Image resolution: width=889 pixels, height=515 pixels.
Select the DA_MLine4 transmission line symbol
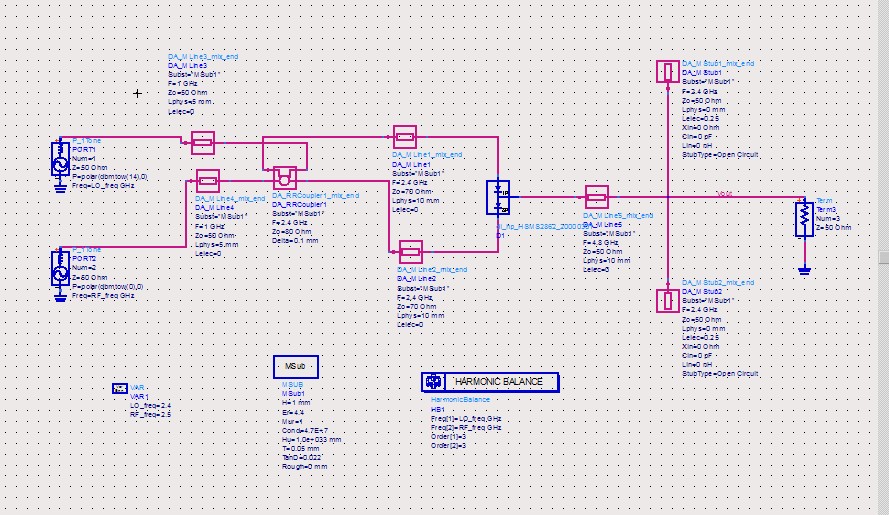coord(208,181)
